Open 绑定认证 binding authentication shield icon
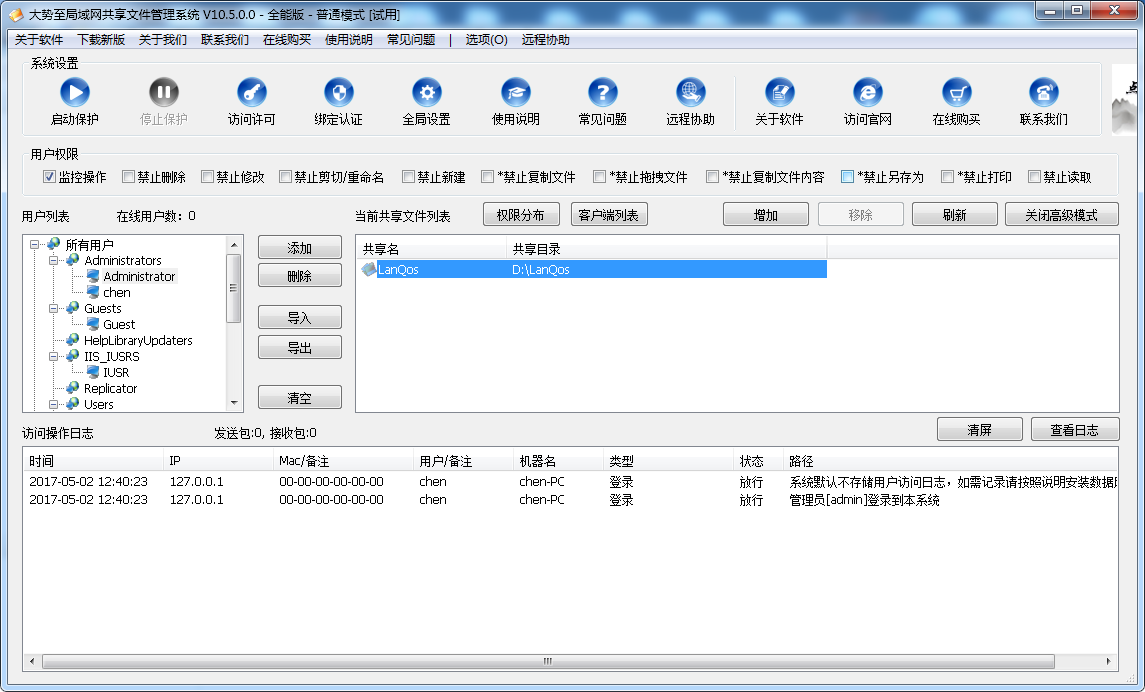1145x692 pixels. (x=339, y=93)
